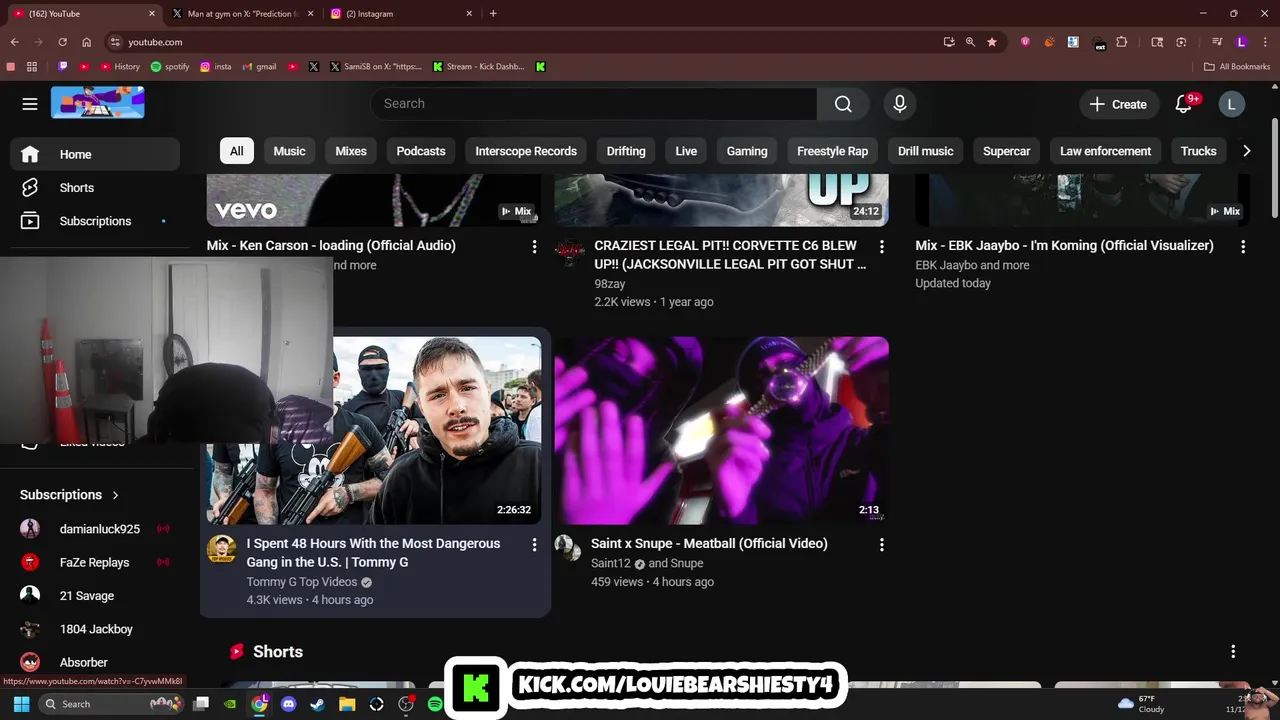Reload the page in the browser
1280x720 pixels.
tap(62, 42)
